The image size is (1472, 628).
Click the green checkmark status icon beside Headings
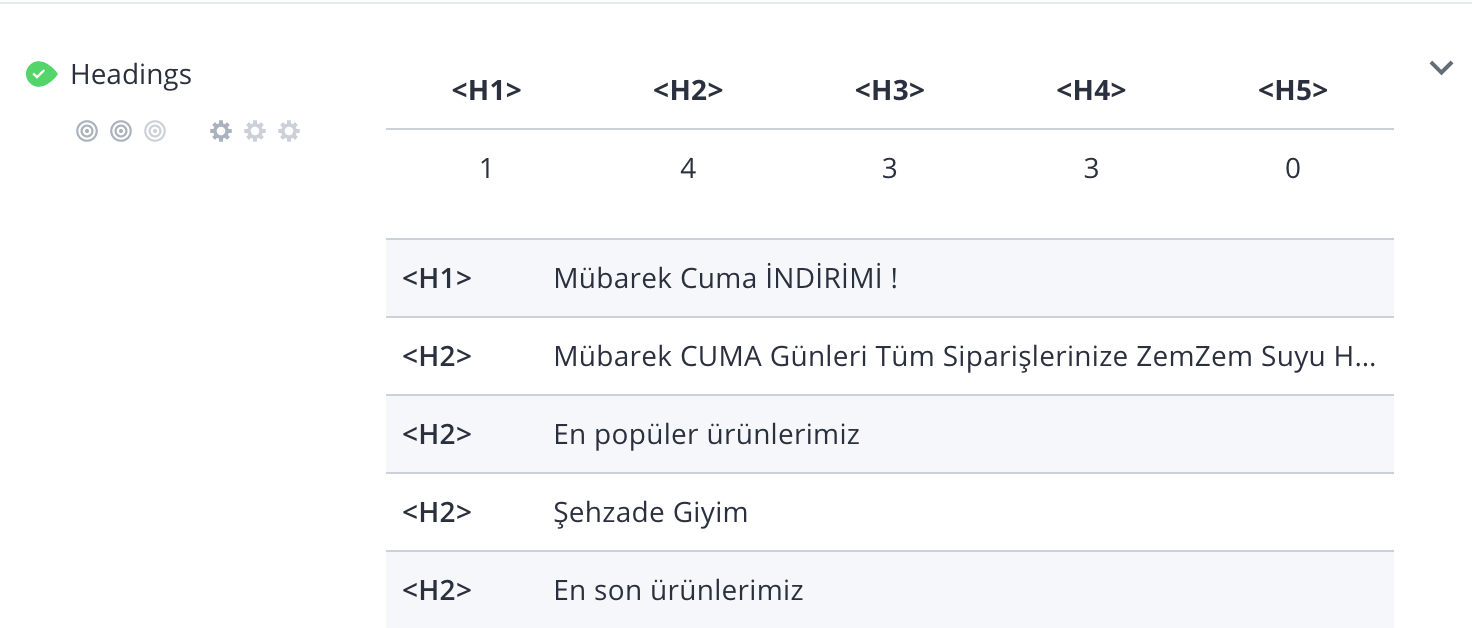pyautogui.click(x=41, y=74)
